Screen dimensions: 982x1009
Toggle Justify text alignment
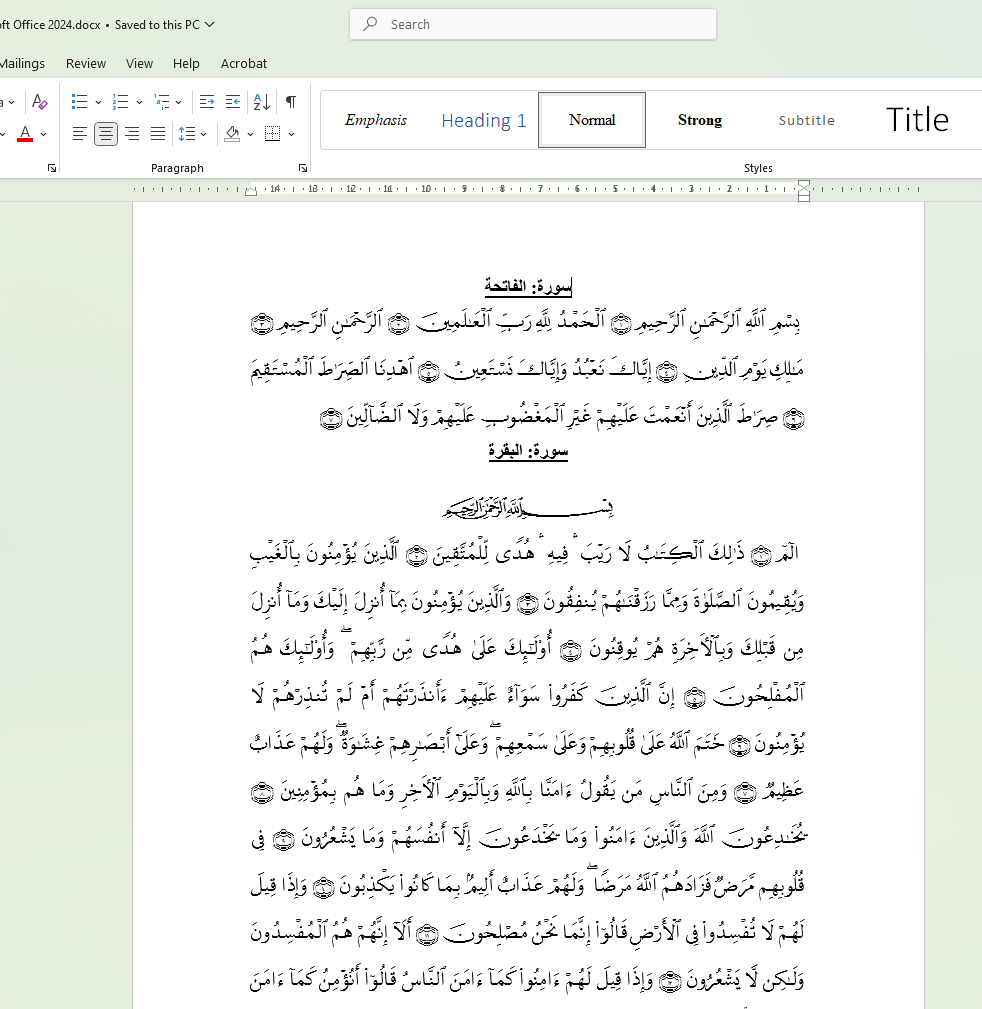[158, 134]
